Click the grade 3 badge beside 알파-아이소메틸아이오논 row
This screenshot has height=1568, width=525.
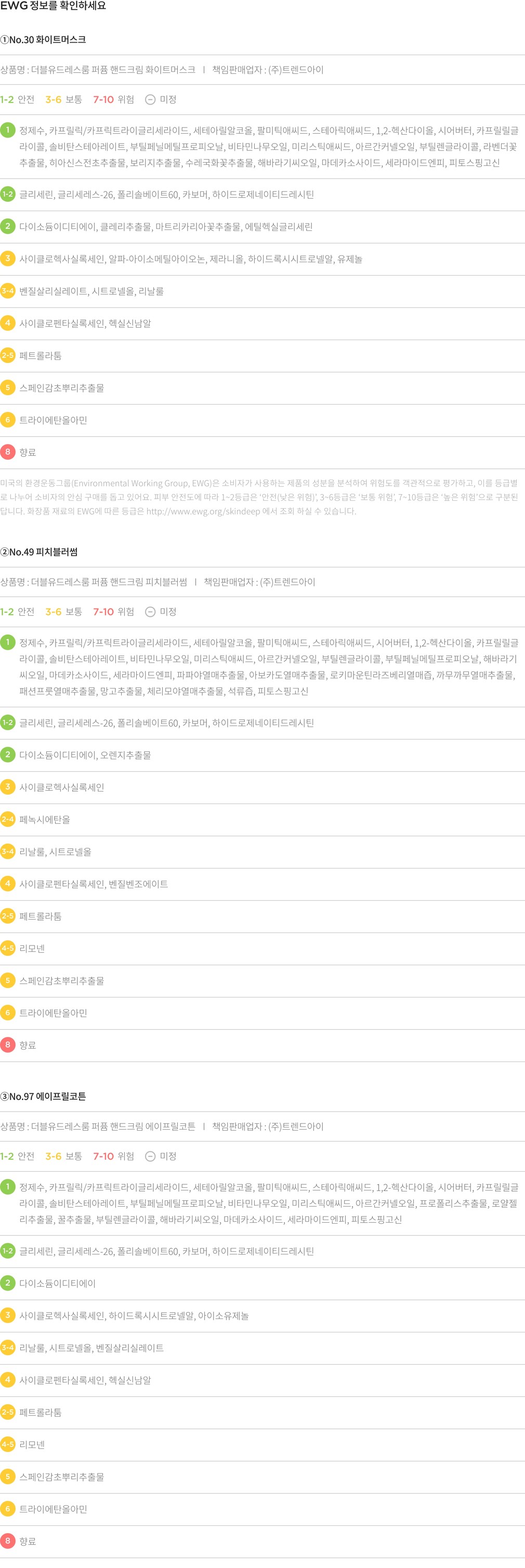pos(8,258)
